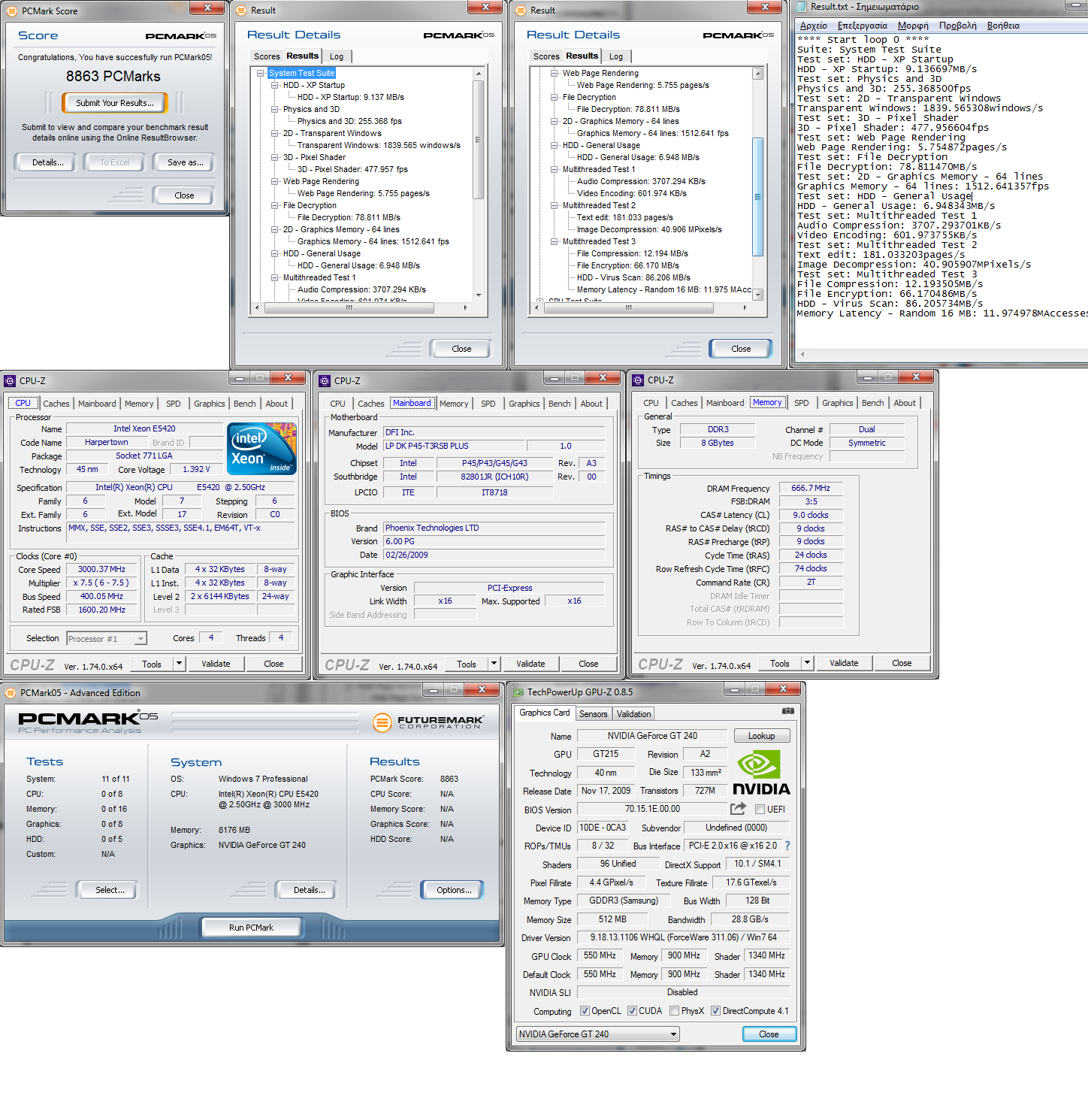Click the NVIDIA logo in GPU-Z

760,773
